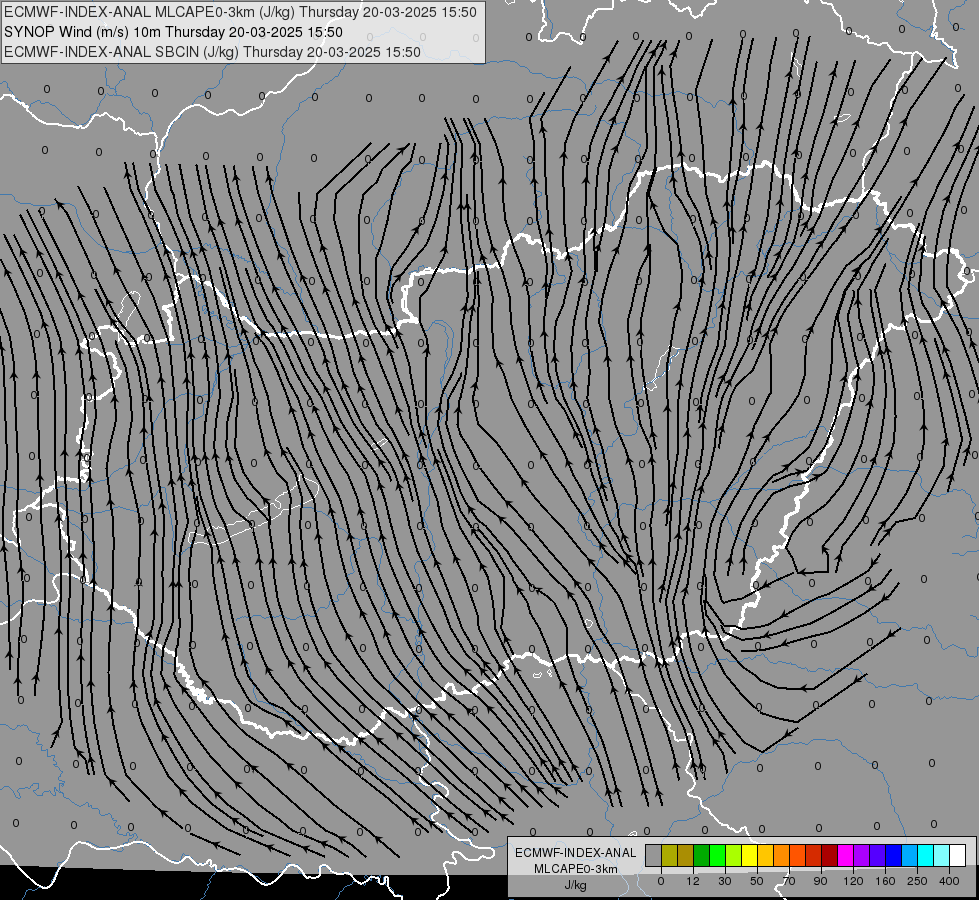The height and width of the screenshot is (900, 979).
Task: Click the legend's ECMWF-INDEX-ANAL label
Action: coord(576,853)
